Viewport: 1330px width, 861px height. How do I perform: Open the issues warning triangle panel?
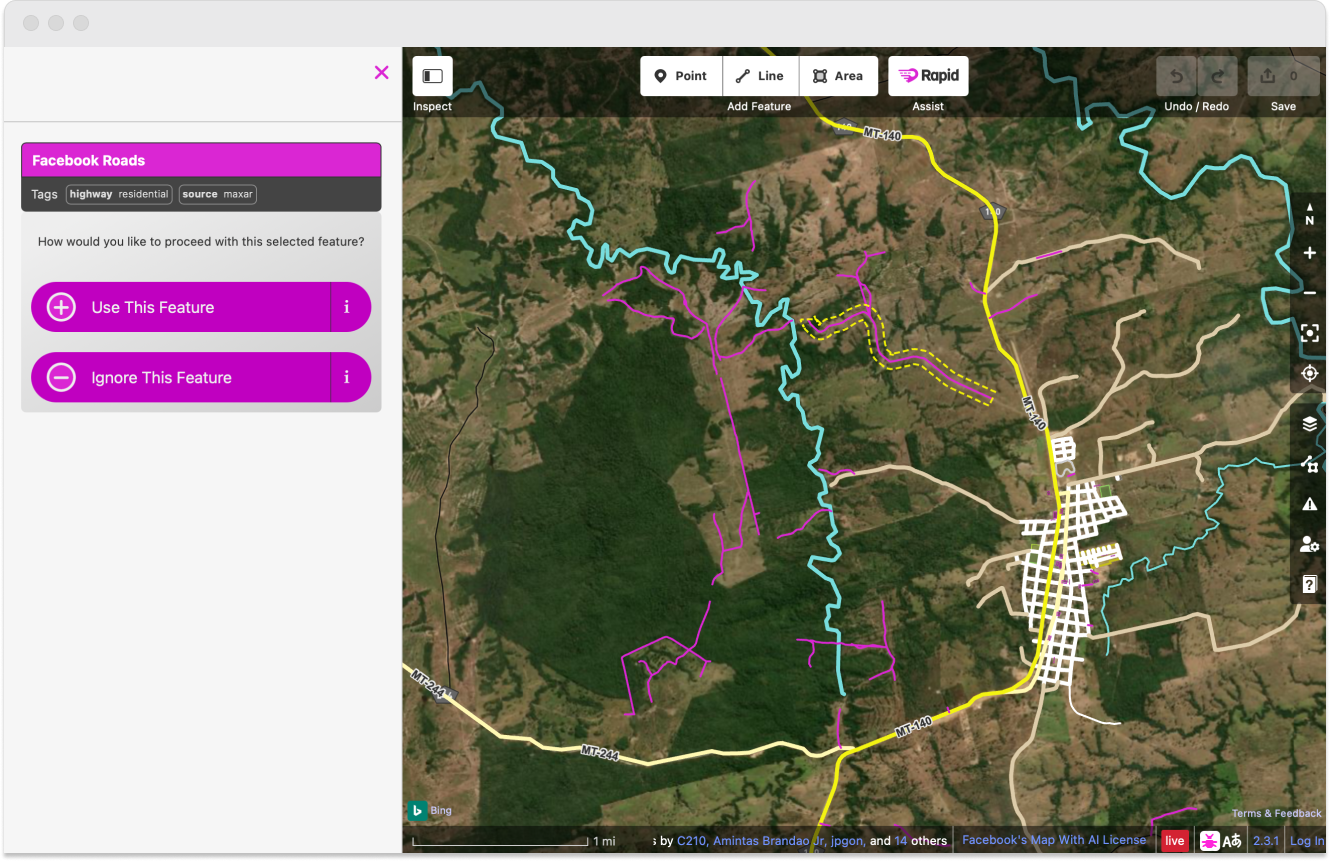pos(1310,504)
